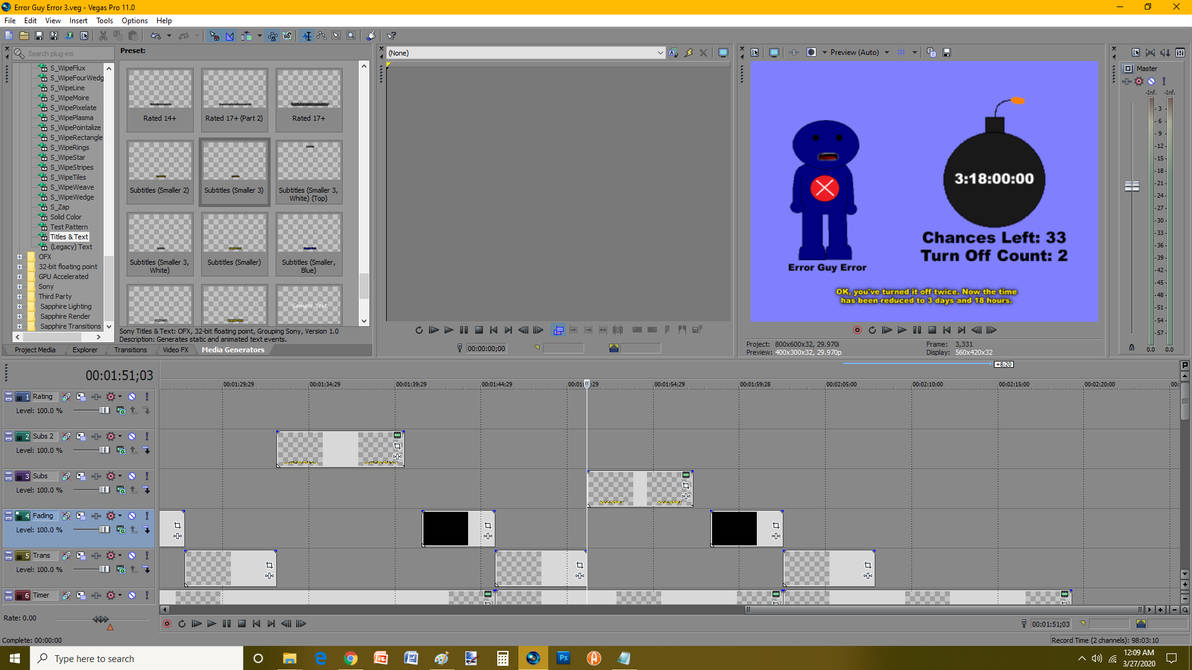Expand the Sapphire Lighting plug-in folder

[19, 307]
